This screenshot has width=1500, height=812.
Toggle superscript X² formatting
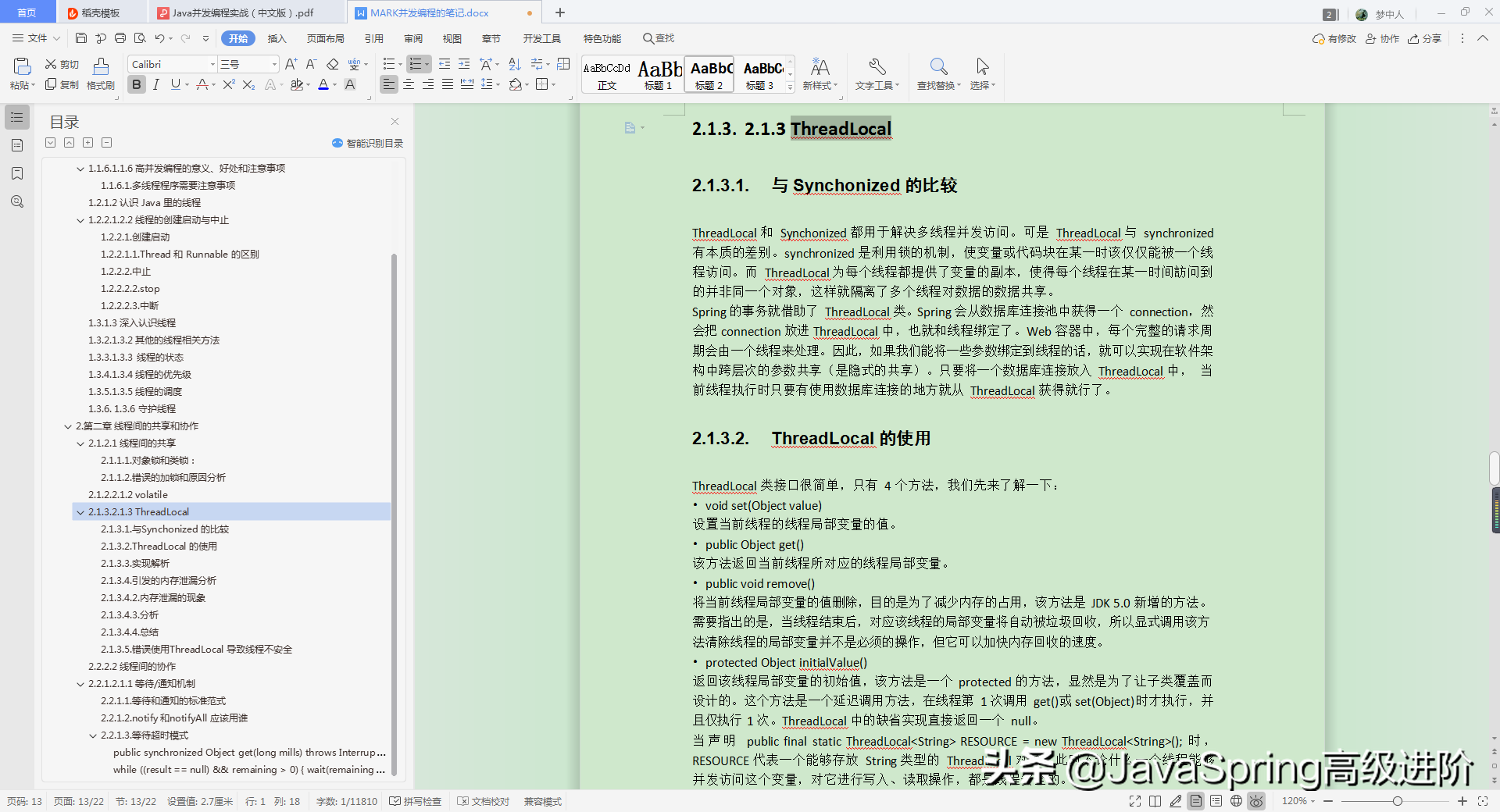pos(229,84)
